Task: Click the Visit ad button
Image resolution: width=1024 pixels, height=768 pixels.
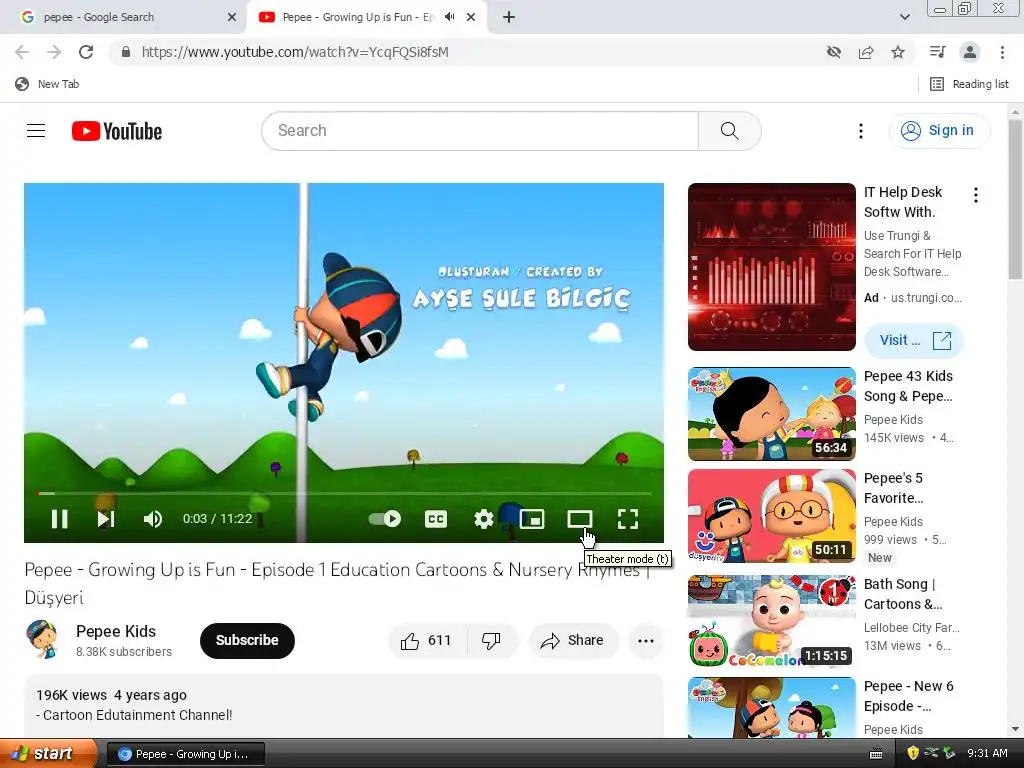Action: [914, 340]
